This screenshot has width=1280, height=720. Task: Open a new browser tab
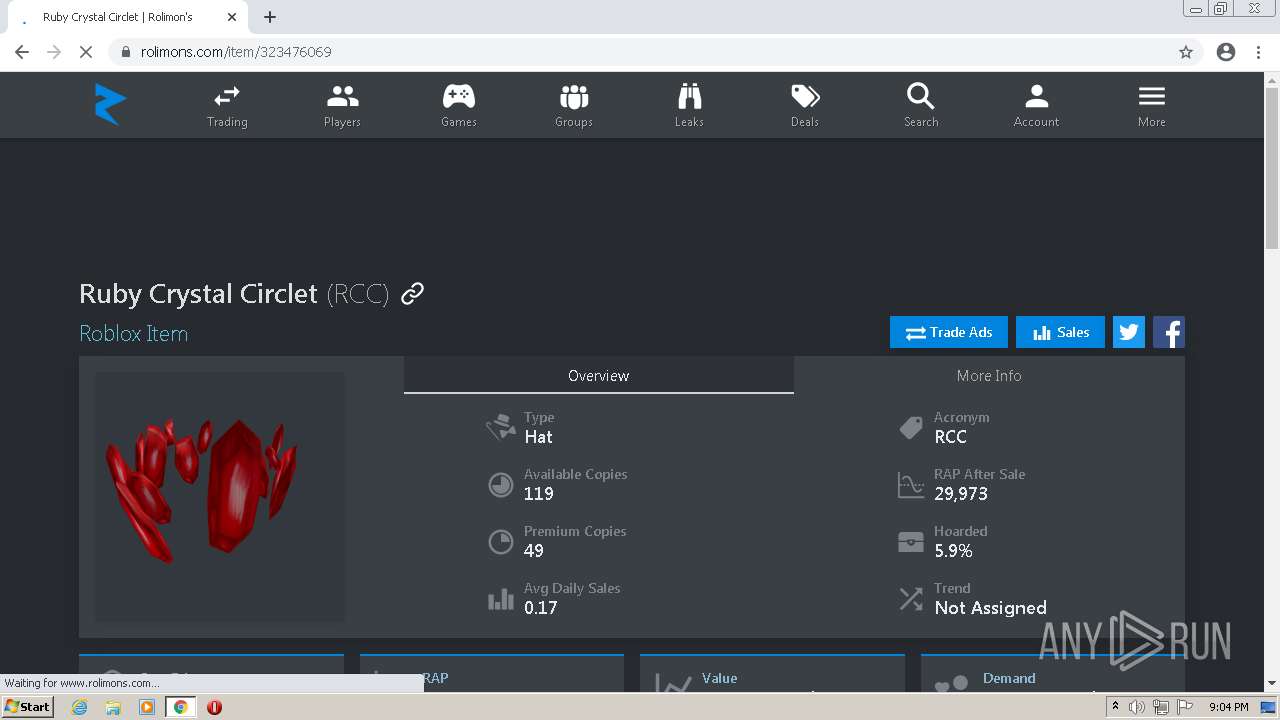tap(270, 17)
